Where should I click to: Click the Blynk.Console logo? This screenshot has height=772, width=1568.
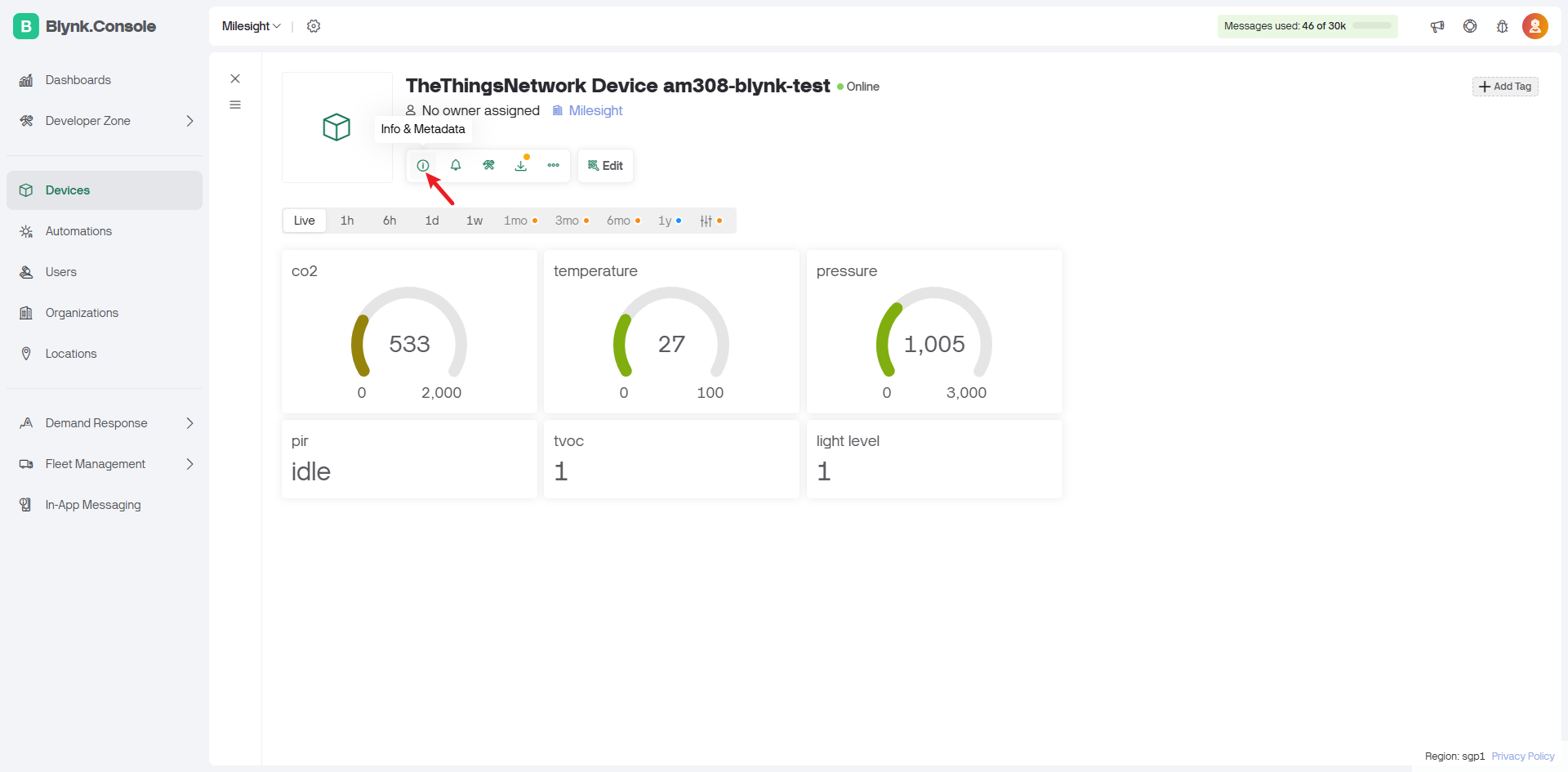(85, 26)
